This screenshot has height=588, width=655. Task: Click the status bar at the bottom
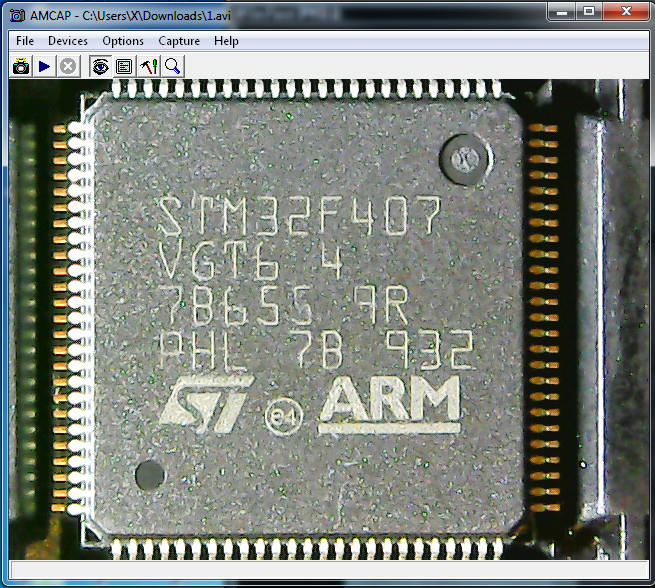(329, 570)
